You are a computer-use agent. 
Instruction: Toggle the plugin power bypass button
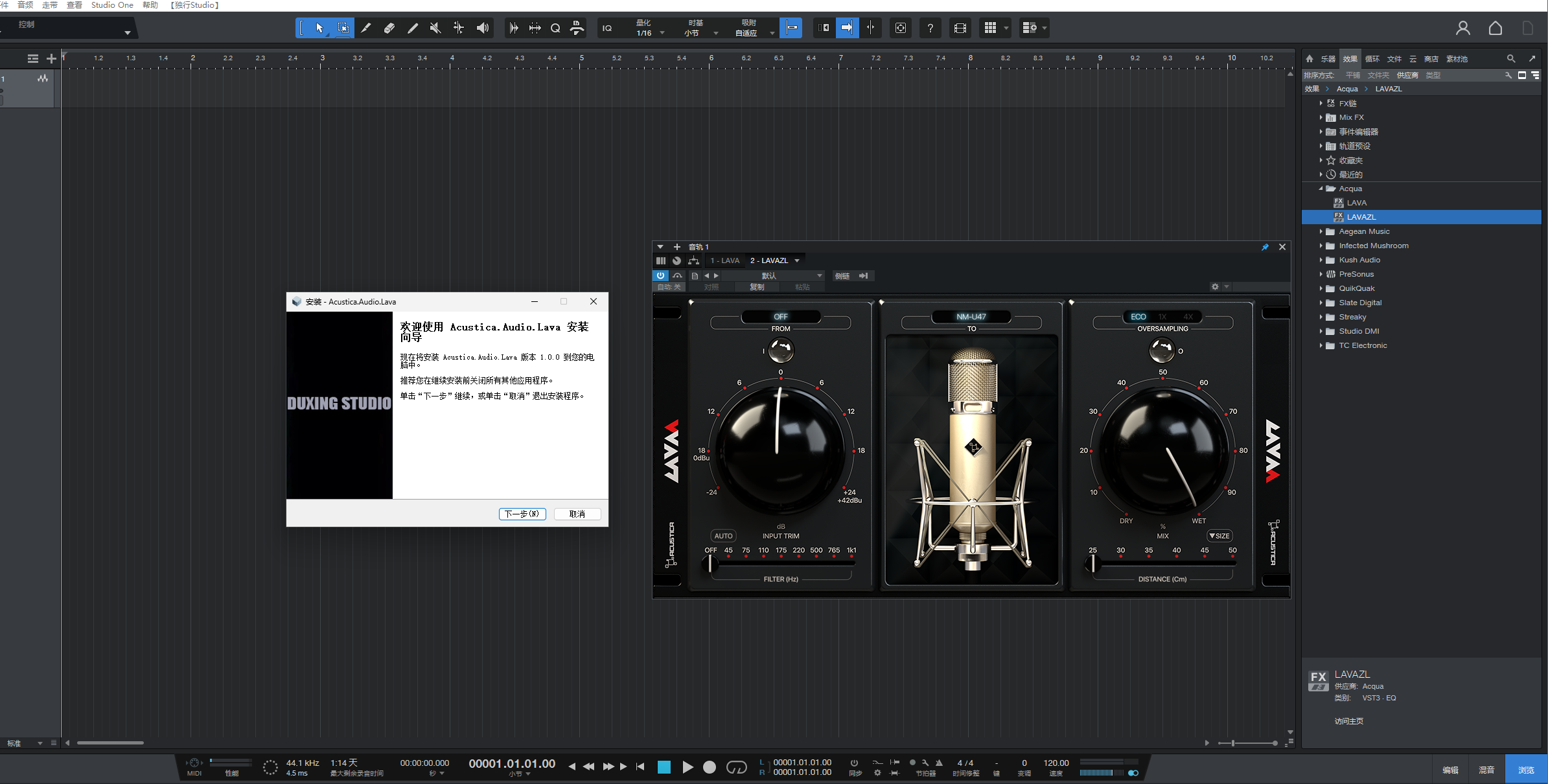(x=660, y=275)
